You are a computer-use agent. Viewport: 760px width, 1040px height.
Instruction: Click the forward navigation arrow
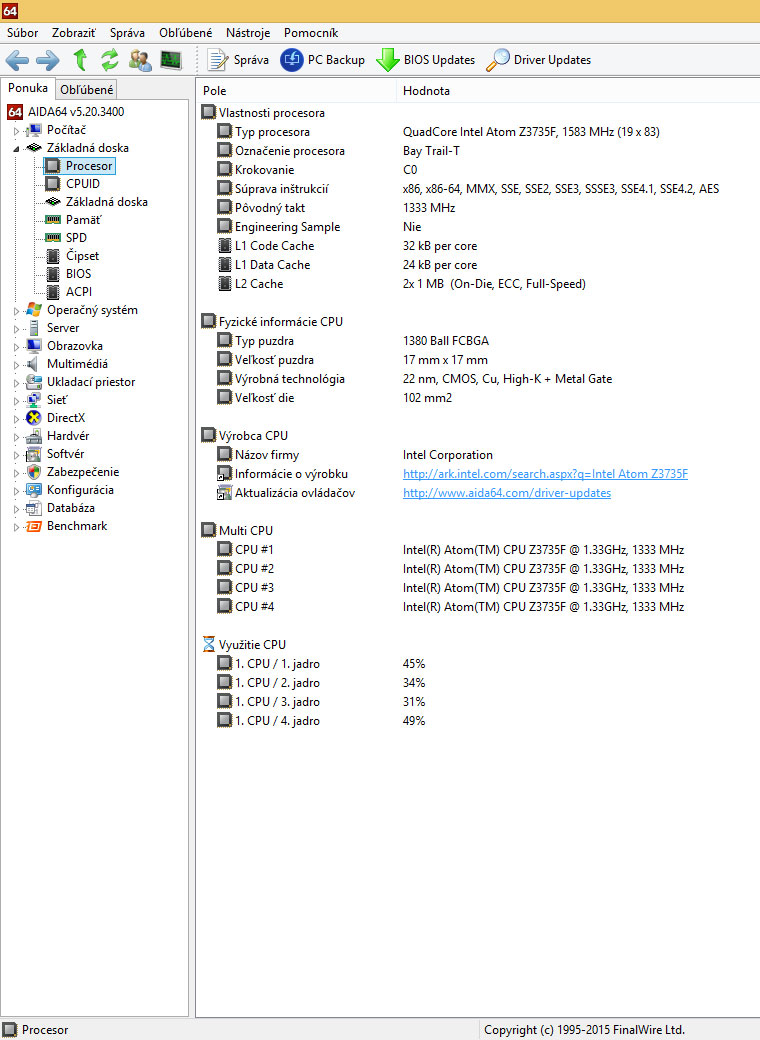point(48,60)
